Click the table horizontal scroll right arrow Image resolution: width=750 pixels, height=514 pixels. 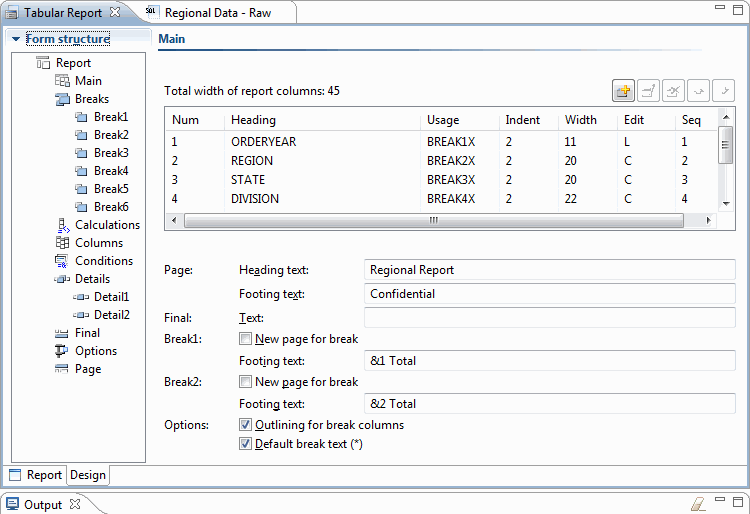pyautogui.click(x=708, y=220)
